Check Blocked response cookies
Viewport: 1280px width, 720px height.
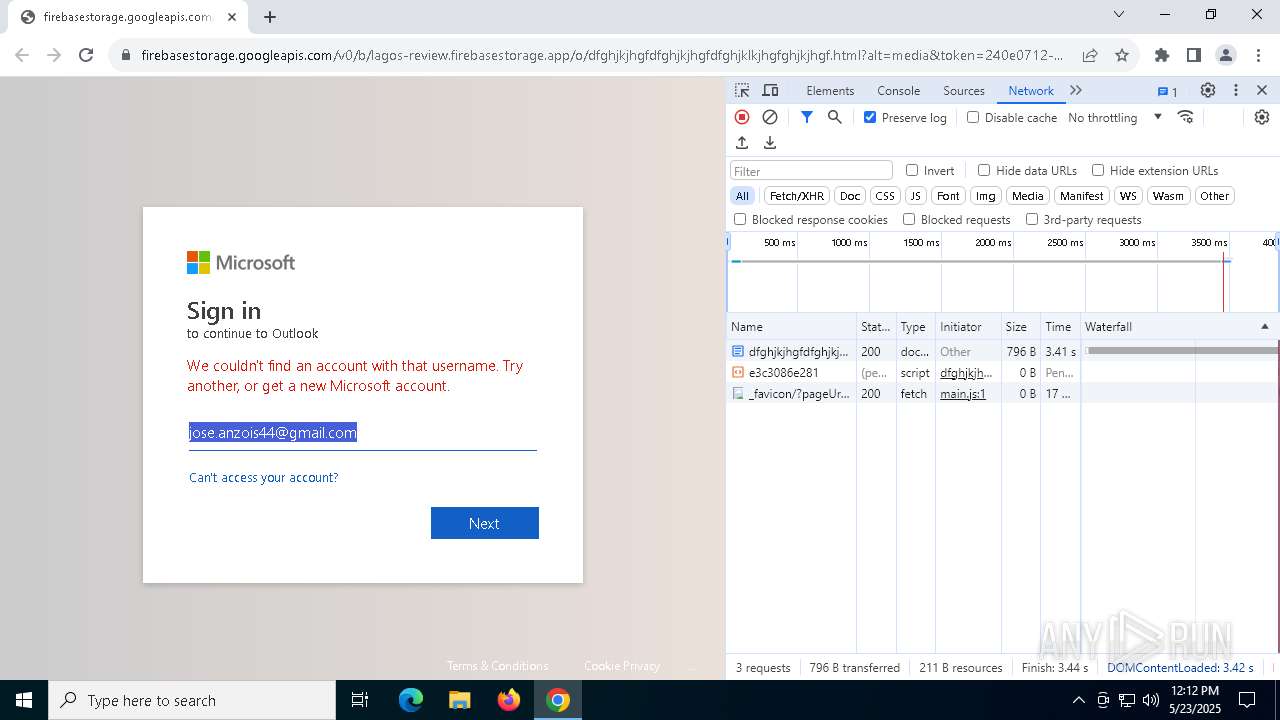click(x=740, y=219)
